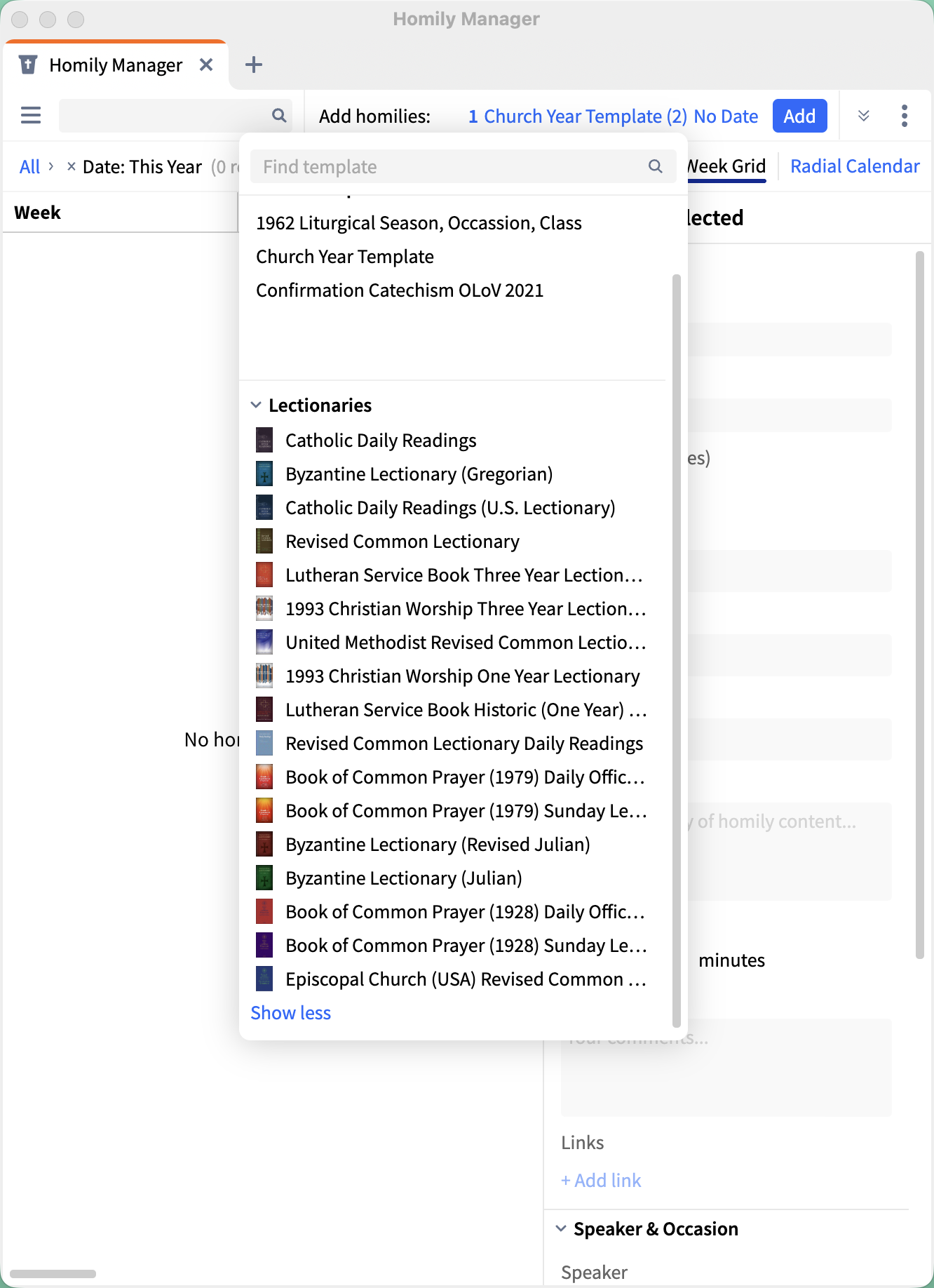Click the template dropdown vertical scrollbar
The image size is (934, 1288).
click(677, 650)
